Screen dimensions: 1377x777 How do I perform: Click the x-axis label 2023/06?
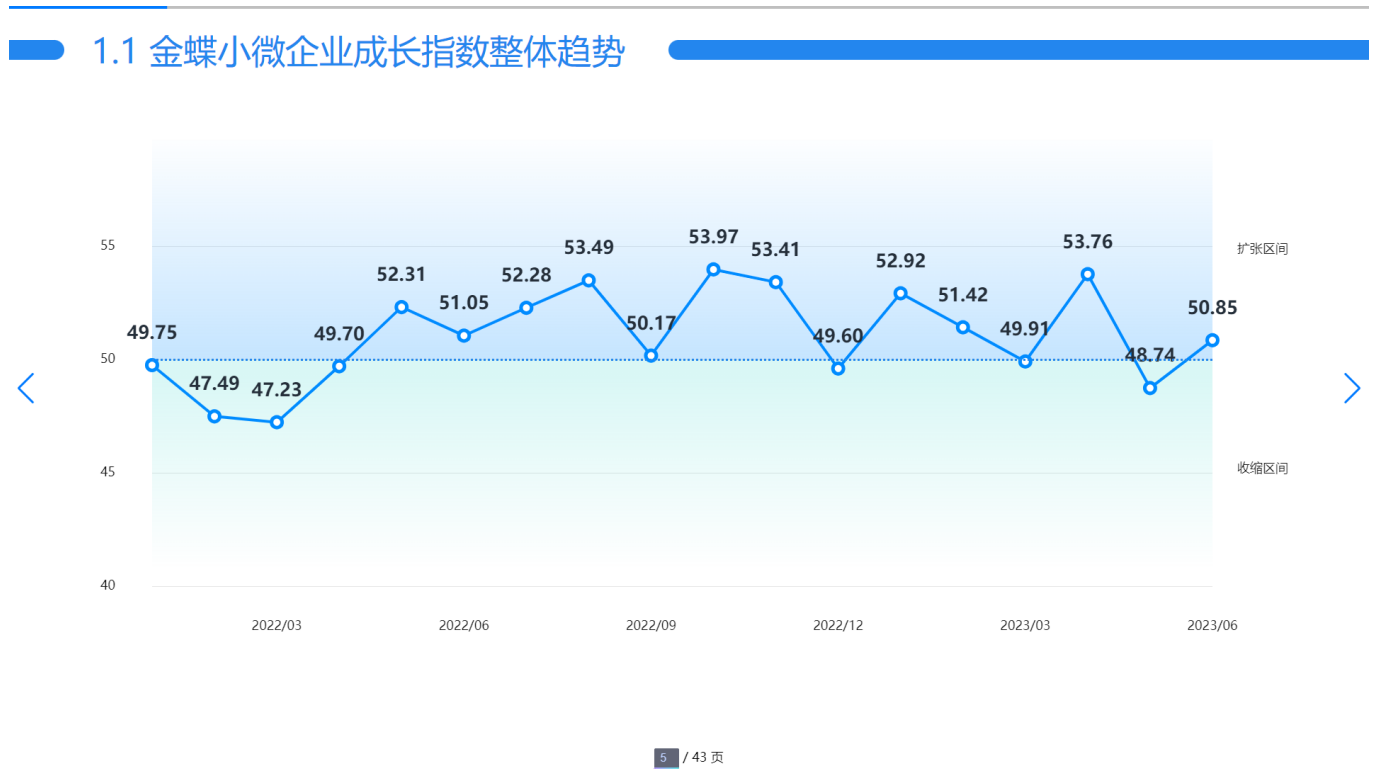coord(1212,625)
